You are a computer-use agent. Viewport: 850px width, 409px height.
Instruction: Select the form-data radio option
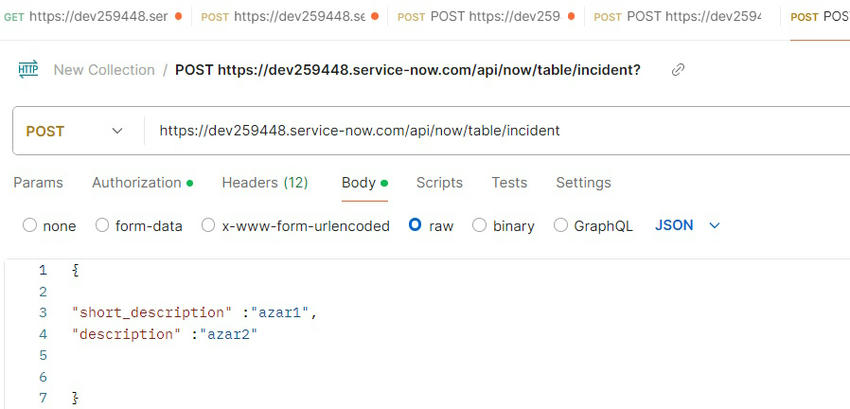pos(102,226)
